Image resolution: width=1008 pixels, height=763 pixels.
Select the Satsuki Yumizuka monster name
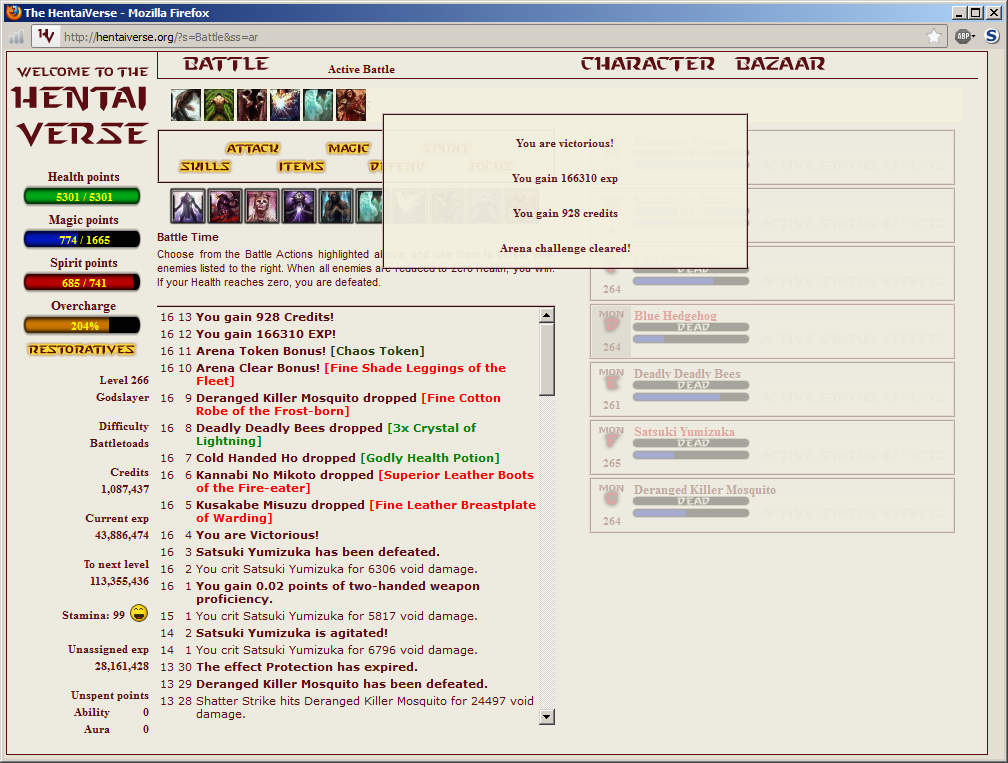click(684, 431)
